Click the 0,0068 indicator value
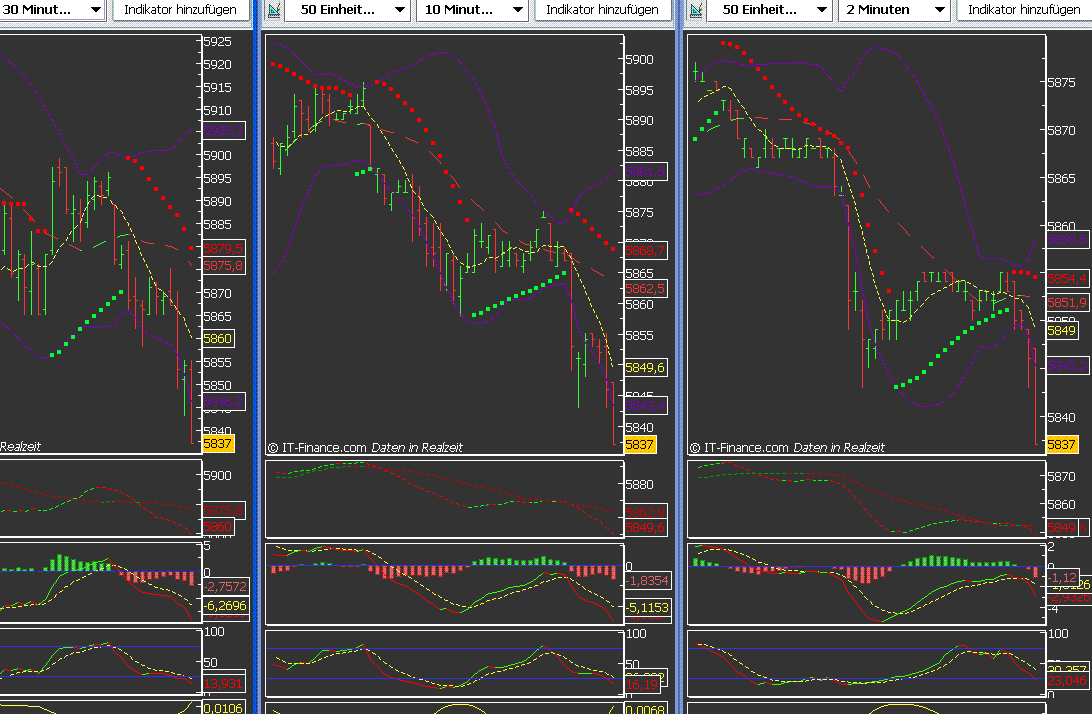Viewport: 1092px width, 714px height. (x=646, y=708)
